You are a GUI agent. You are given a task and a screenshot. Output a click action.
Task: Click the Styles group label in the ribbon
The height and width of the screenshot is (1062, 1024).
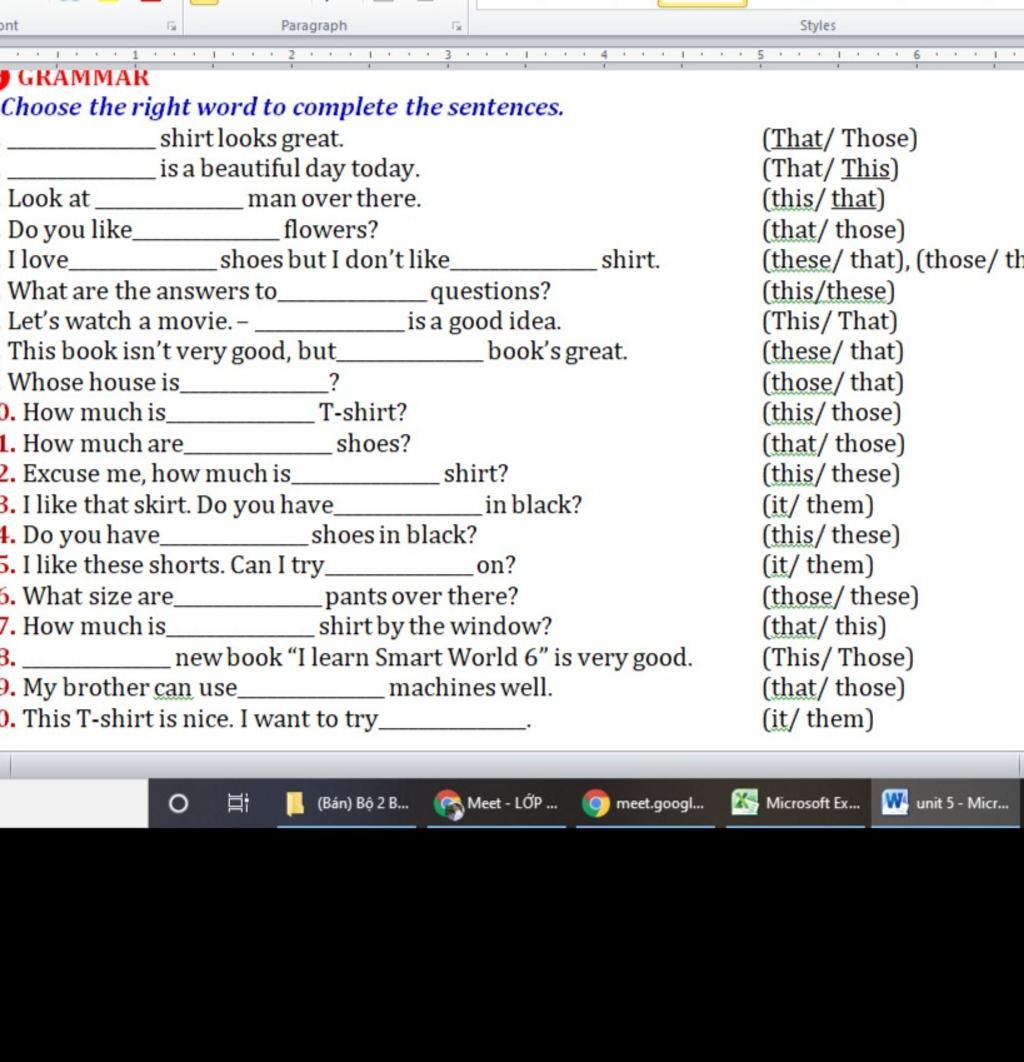point(817,26)
